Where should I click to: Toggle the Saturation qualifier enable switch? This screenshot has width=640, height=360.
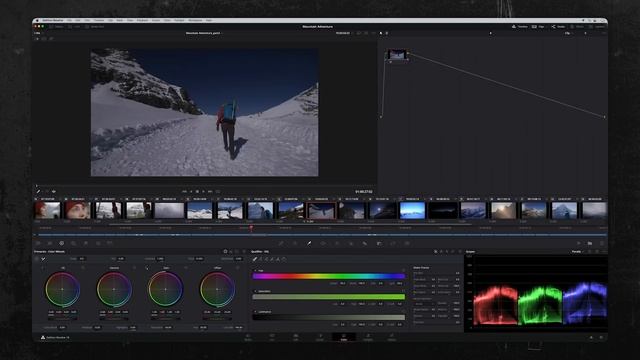(256, 291)
